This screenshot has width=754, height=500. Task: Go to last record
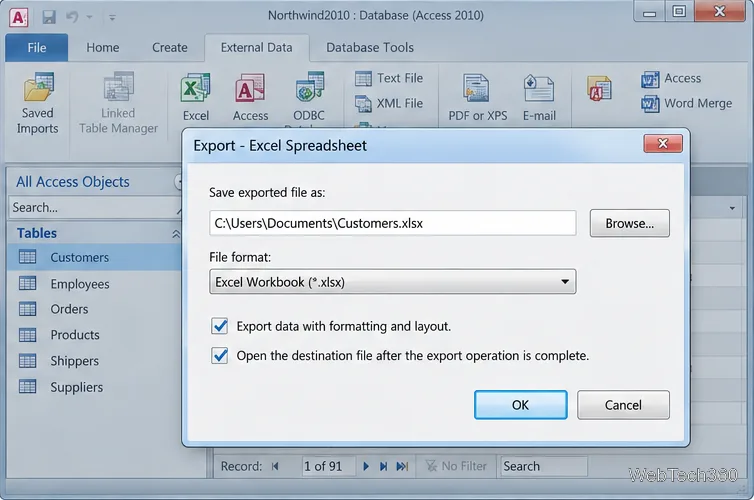pos(383,466)
